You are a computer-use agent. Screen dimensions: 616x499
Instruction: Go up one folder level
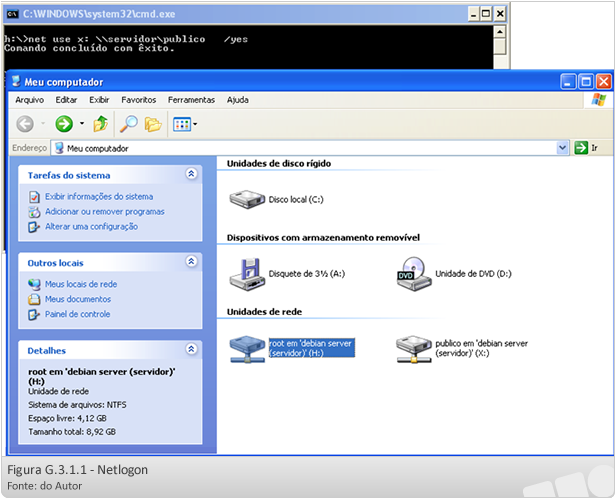tap(101, 124)
